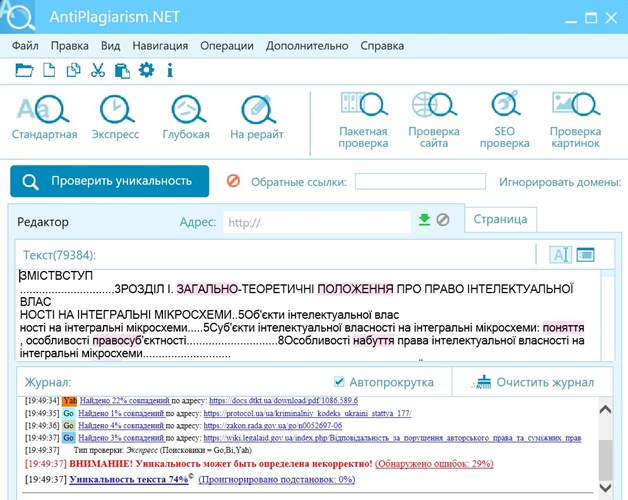Click the journal scrollbar thumb
Viewport: 628px width, 500px height.
pos(605,459)
